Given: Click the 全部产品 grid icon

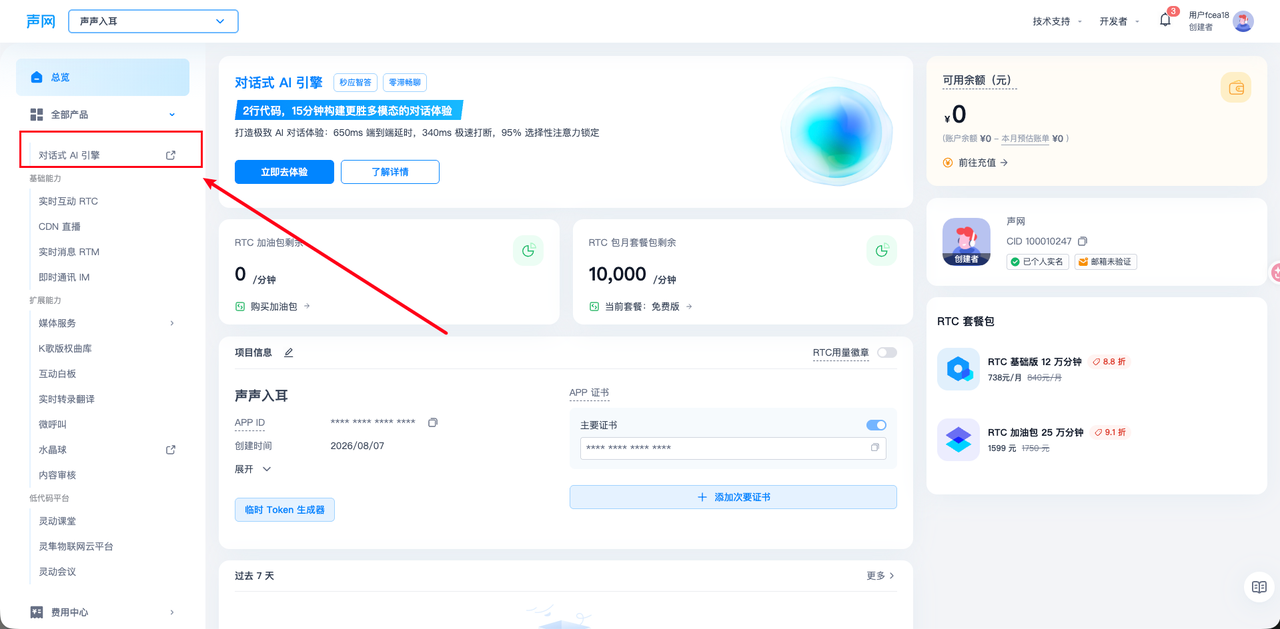Looking at the screenshot, I should [37, 115].
